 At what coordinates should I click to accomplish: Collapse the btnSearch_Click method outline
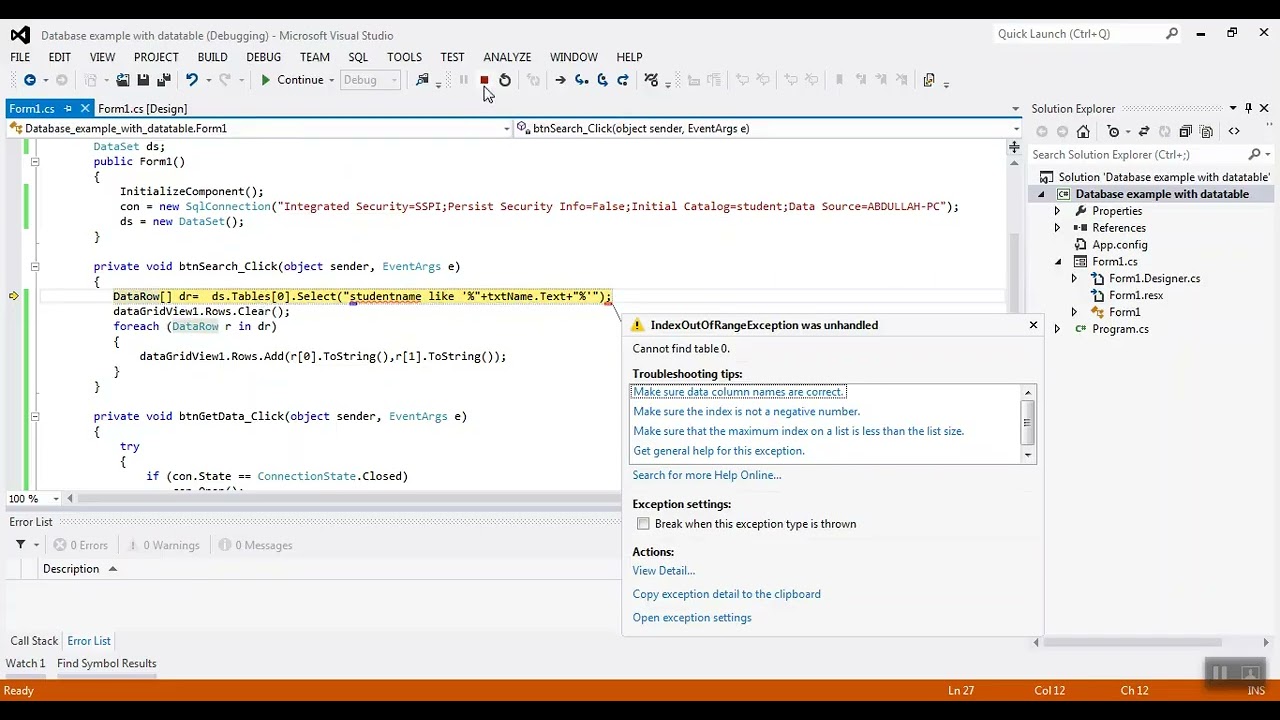point(34,266)
